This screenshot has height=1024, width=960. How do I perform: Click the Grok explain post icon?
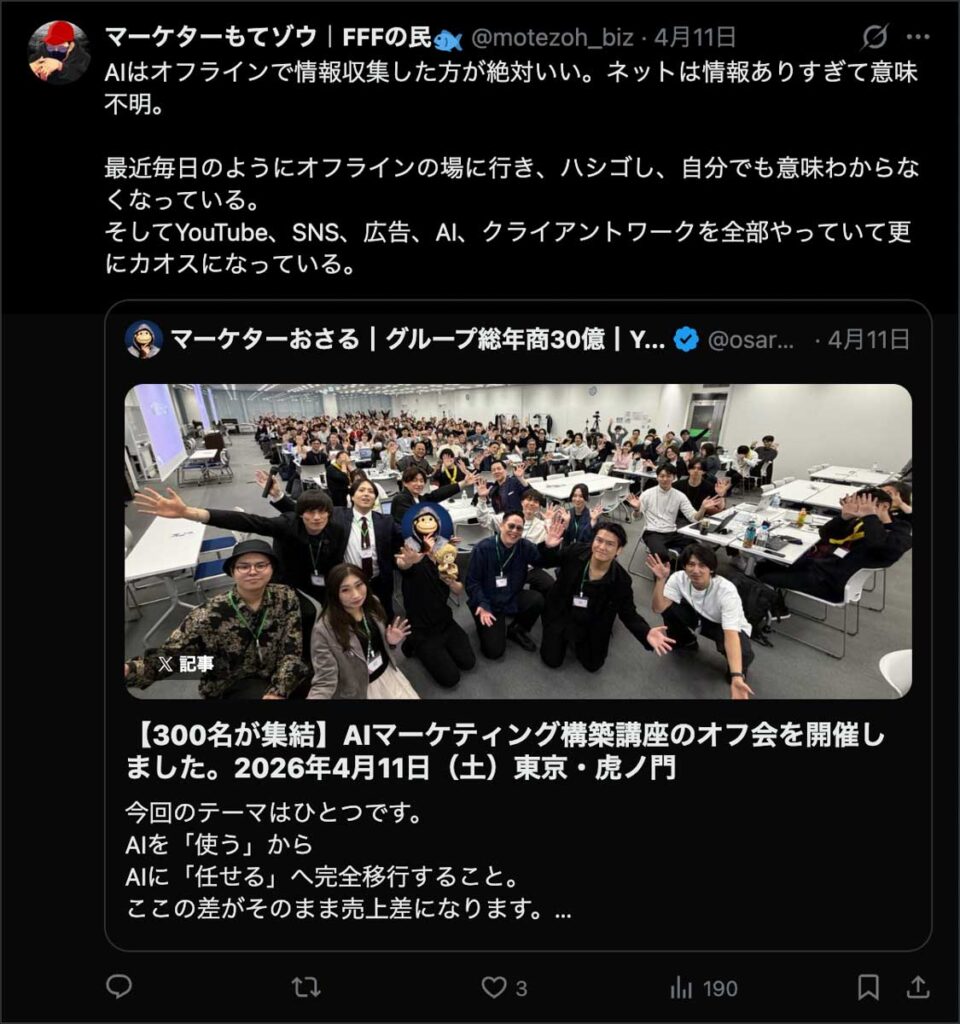click(x=874, y=37)
